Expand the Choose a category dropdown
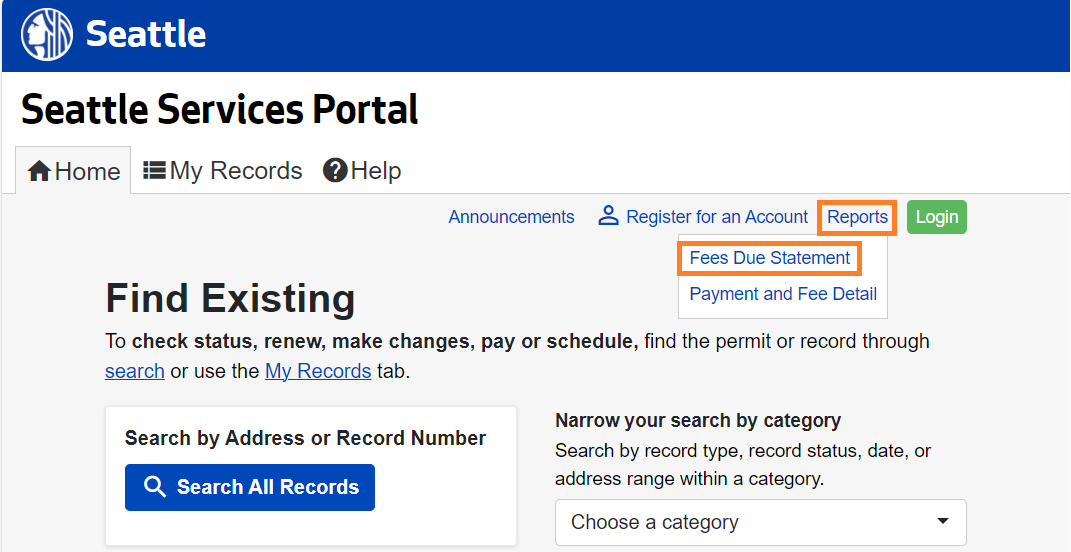Image resolution: width=1071 pixels, height=552 pixels. pyautogui.click(x=760, y=522)
